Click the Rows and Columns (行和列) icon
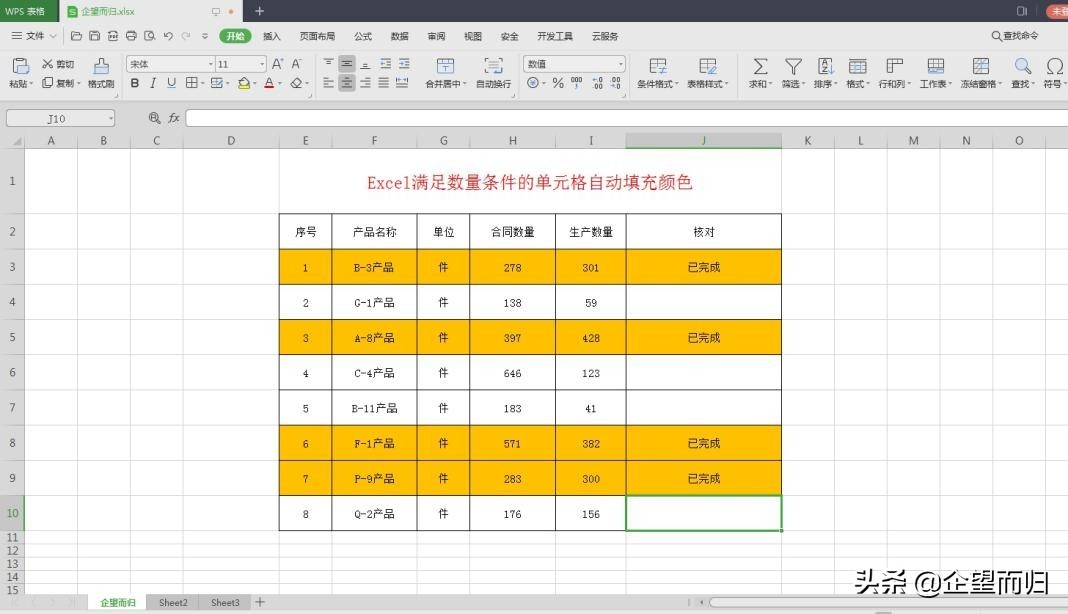 (894, 66)
